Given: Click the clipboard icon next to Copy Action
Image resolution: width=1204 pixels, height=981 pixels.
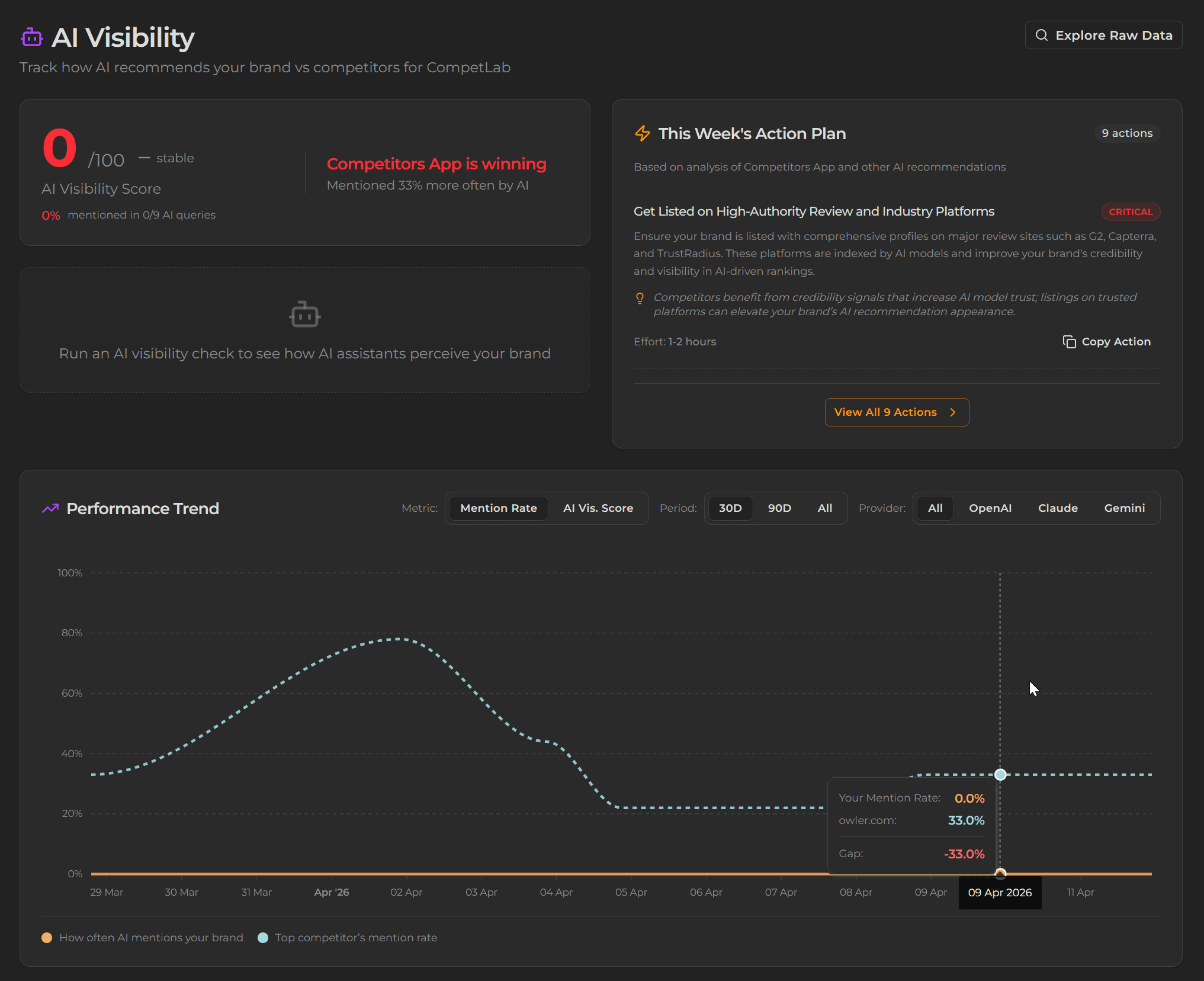Looking at the screenshot, I should (x=1070, y=342).
